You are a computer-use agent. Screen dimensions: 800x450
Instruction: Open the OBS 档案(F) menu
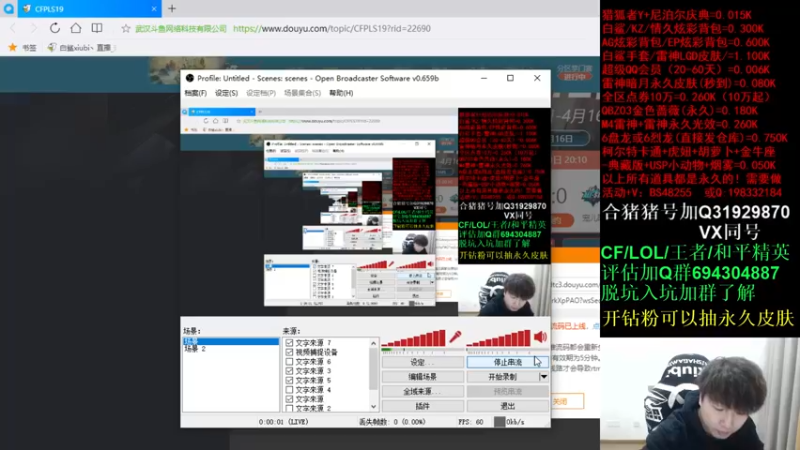pos(195,93)
